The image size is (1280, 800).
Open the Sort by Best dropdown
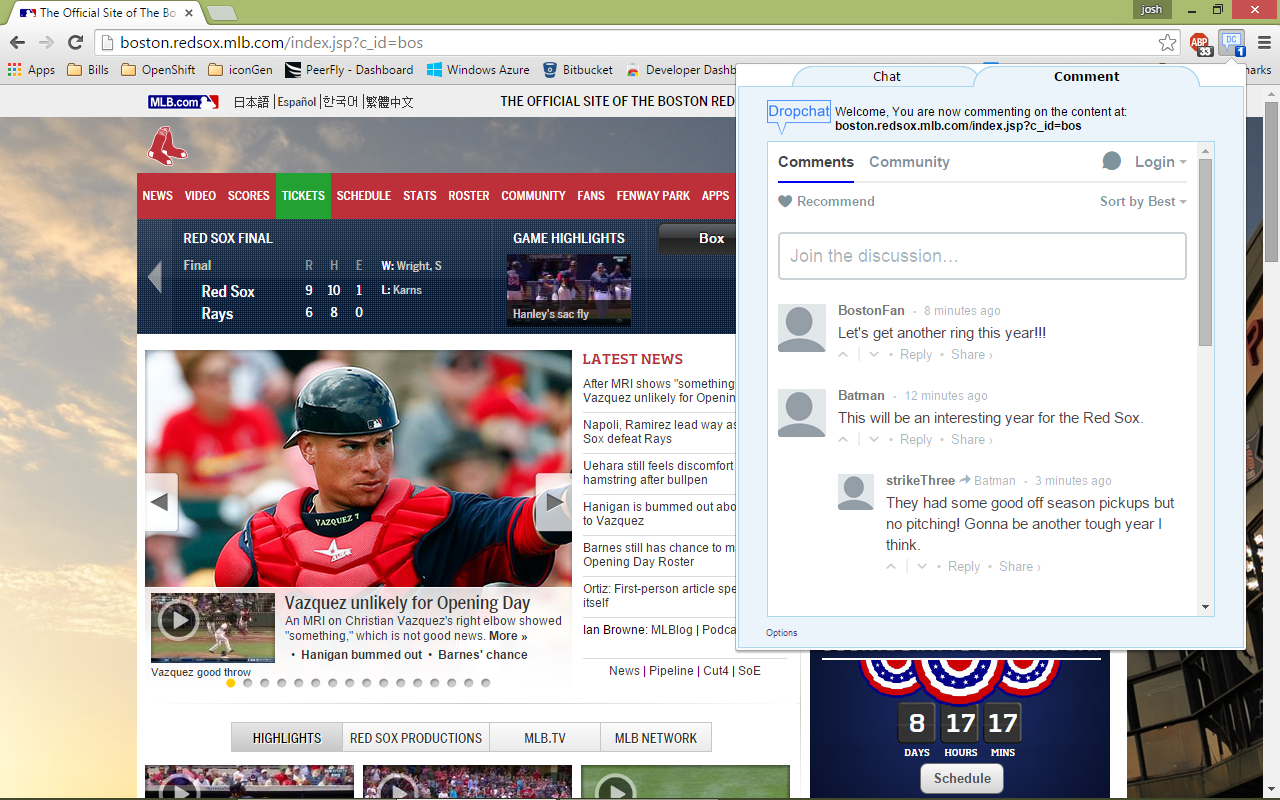1143,201
